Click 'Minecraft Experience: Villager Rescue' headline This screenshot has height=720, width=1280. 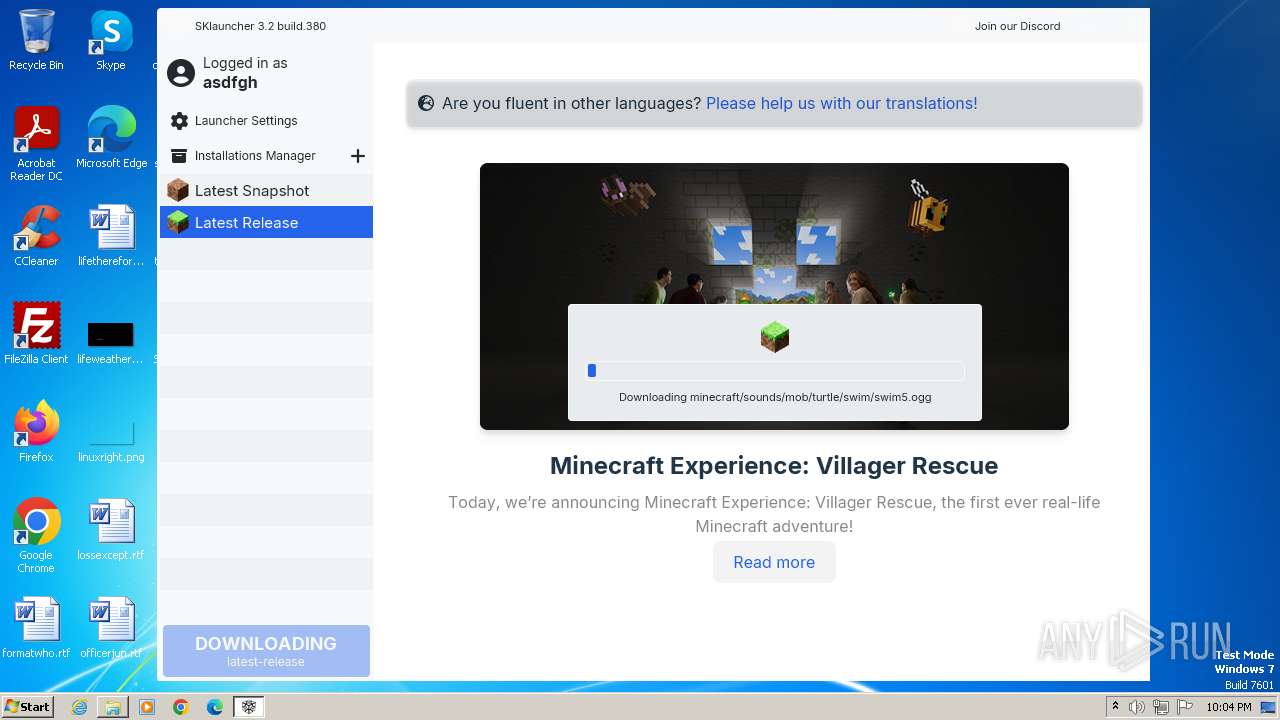(774, 466)
